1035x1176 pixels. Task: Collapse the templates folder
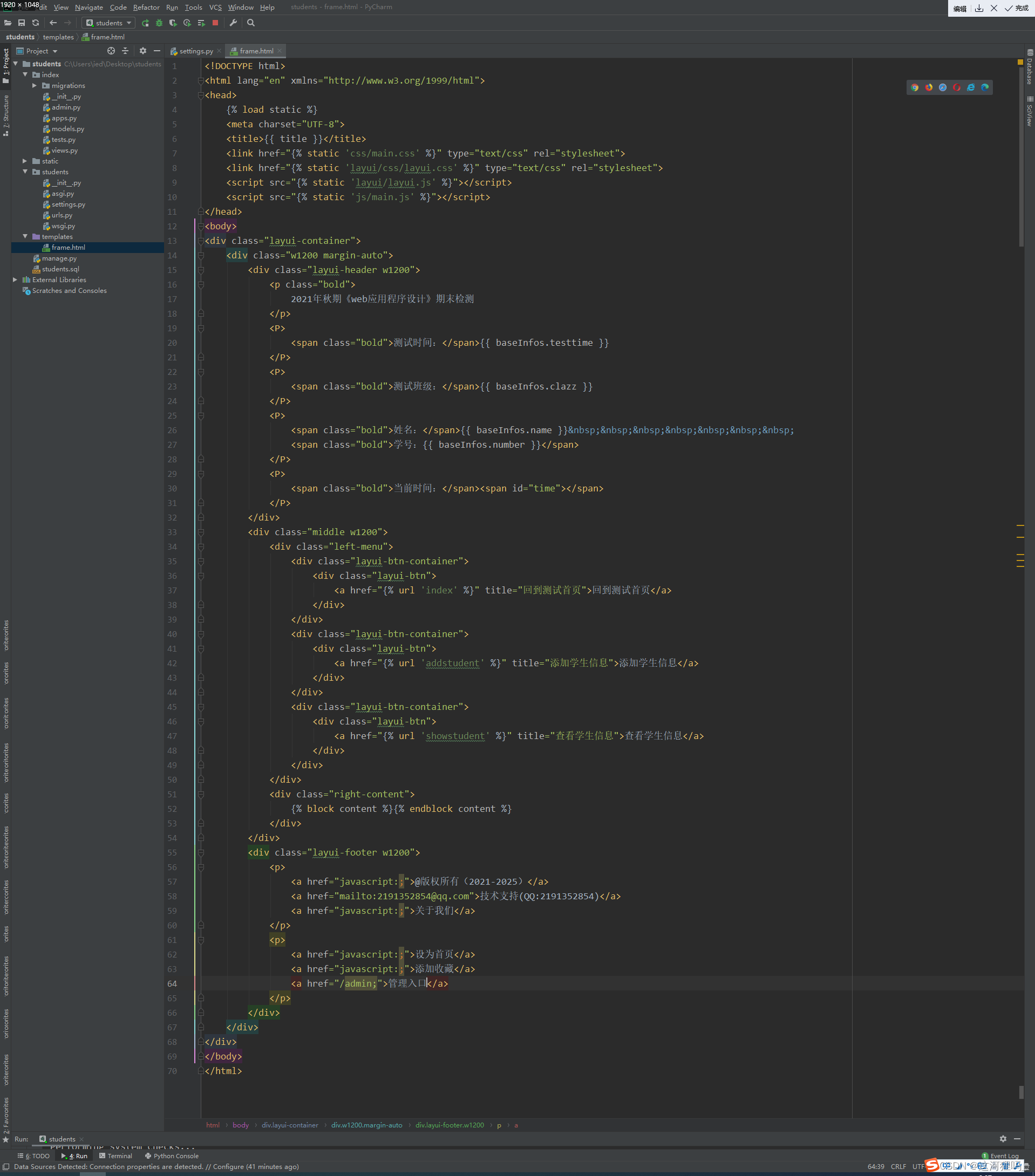coord(25,236)
